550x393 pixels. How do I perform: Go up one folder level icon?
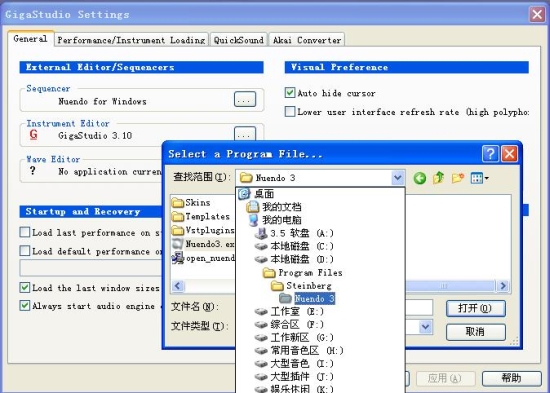(438, 178)
